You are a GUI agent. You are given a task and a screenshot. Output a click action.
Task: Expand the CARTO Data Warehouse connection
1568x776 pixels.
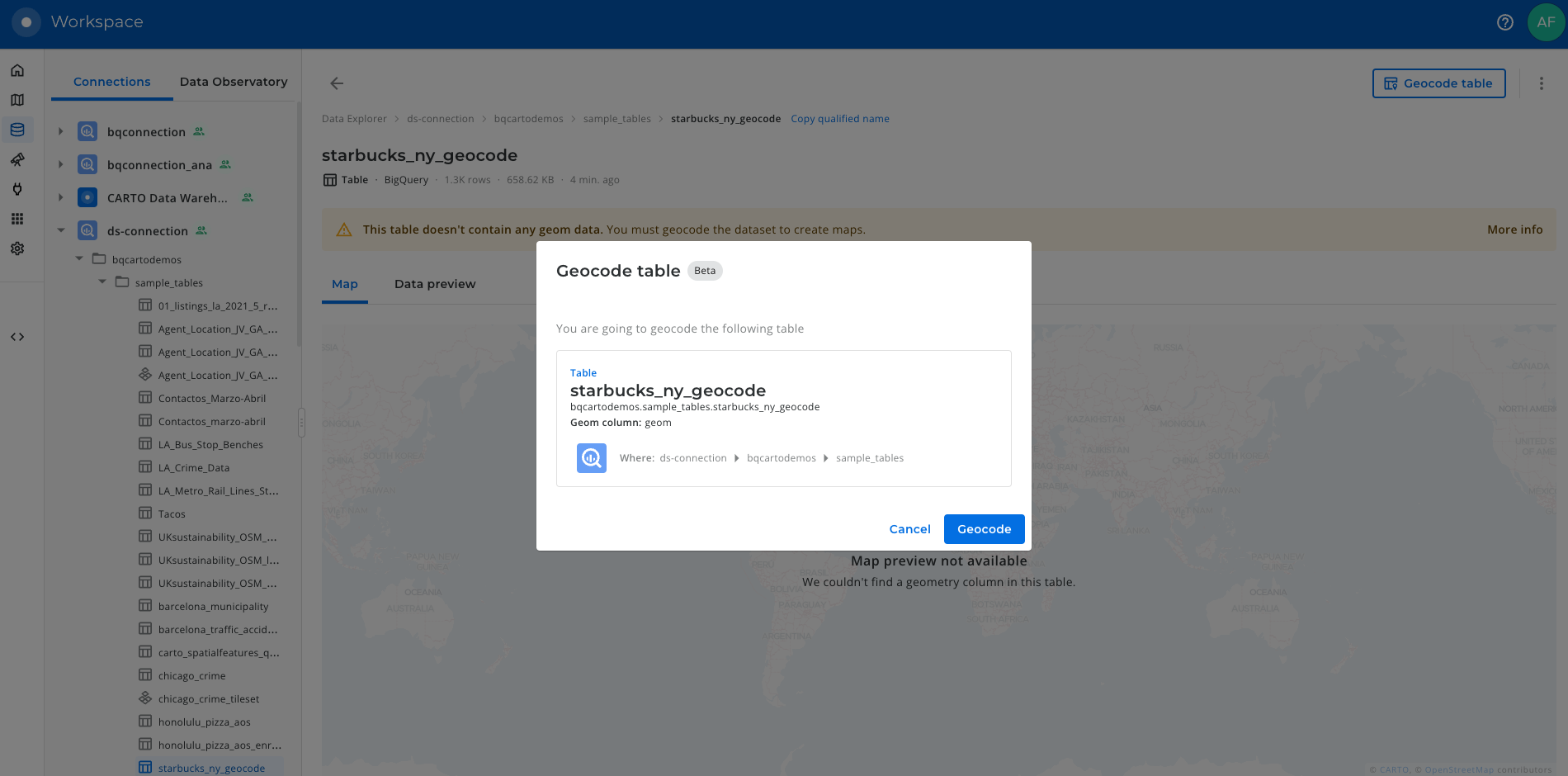pos(61,197)
